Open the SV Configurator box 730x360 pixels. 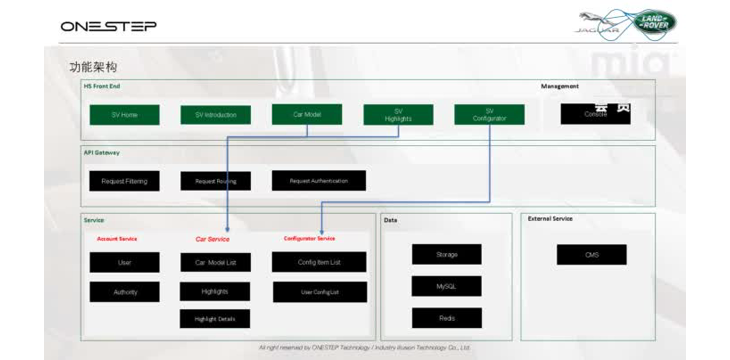coord(489,115)
